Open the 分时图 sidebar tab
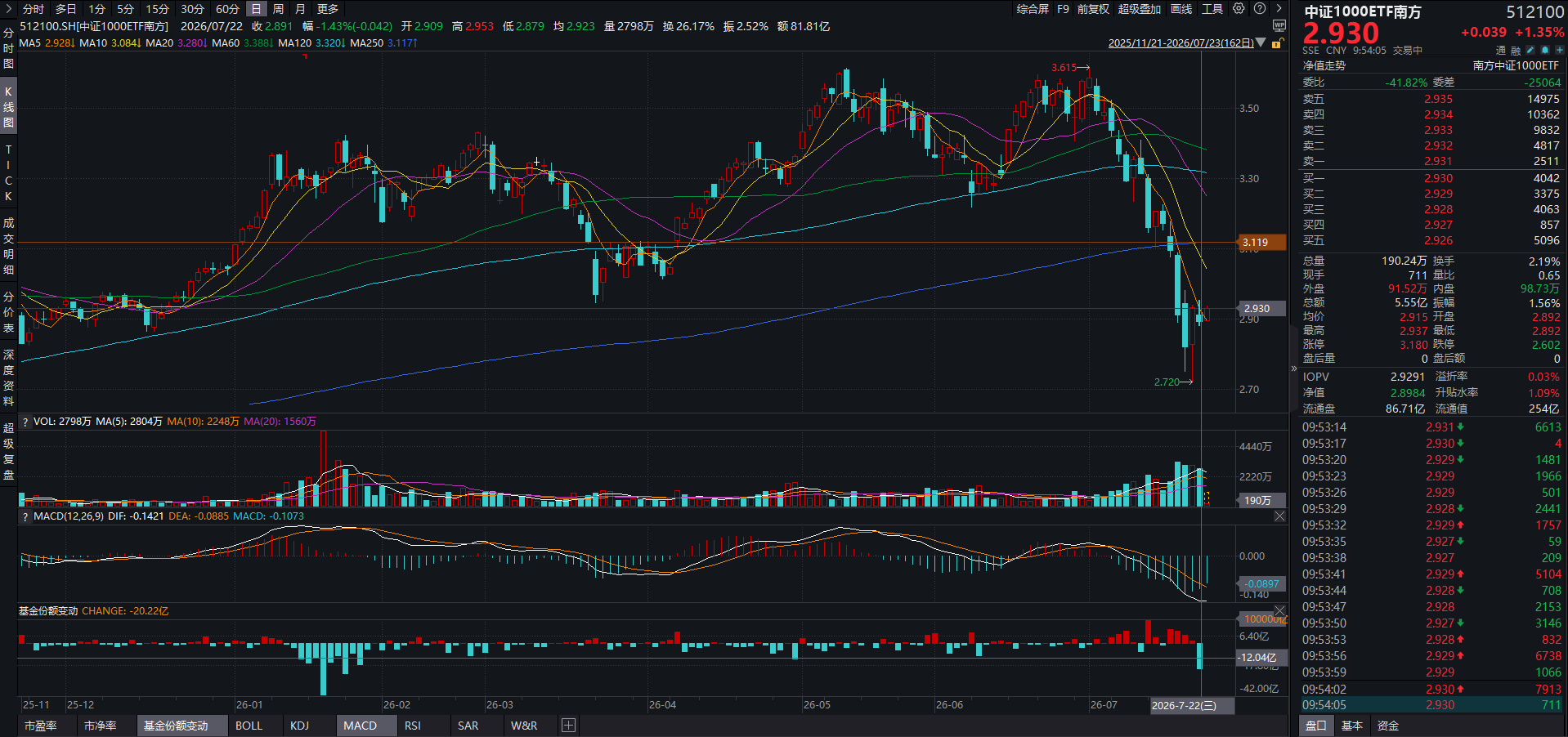 [x=8, y=48]
